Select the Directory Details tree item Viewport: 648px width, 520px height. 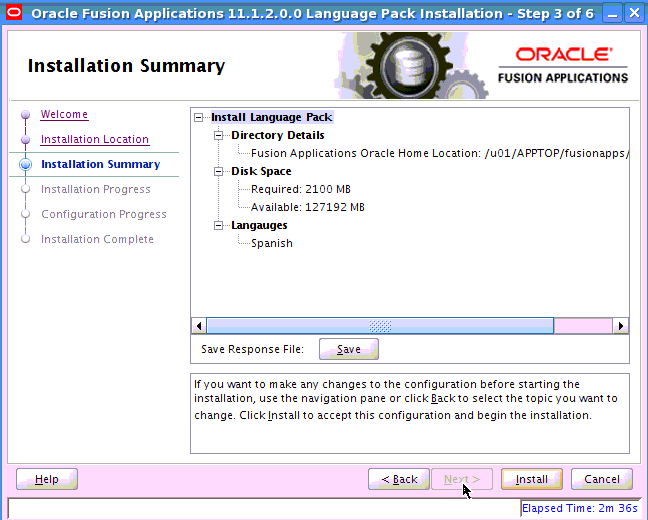(x=278, y=135)
